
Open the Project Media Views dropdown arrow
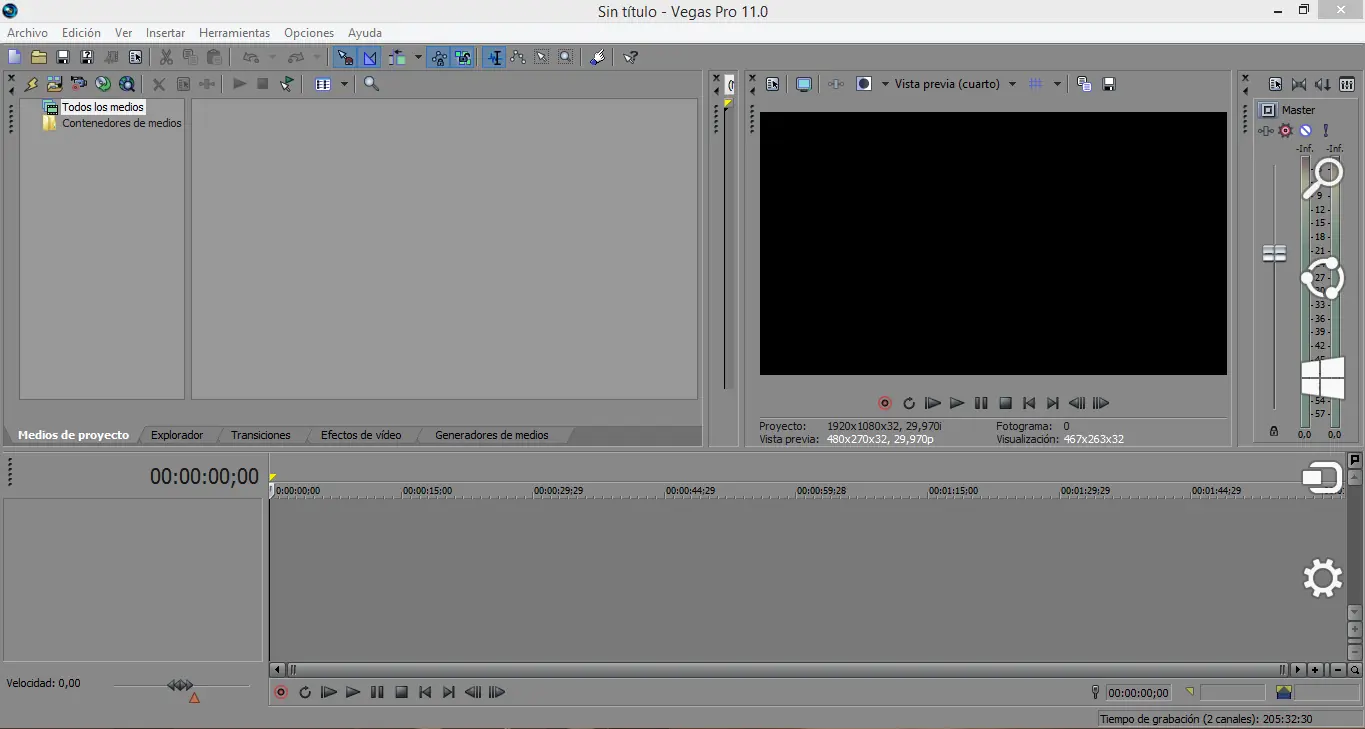point(344,84)
